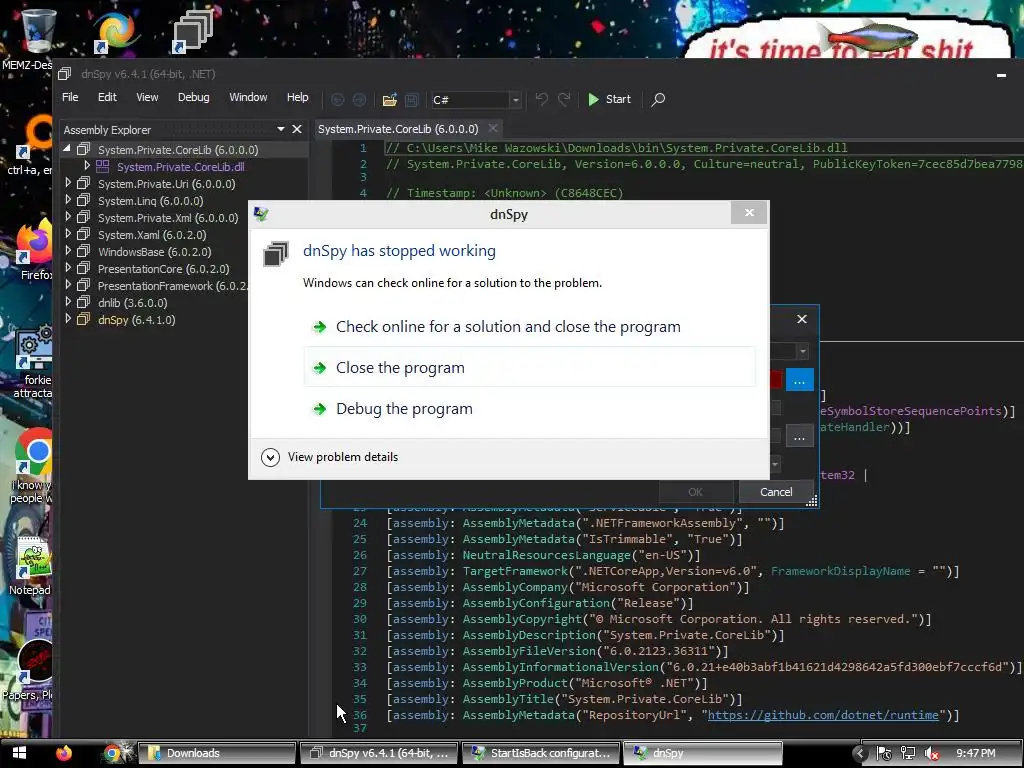Expand the System.Private.Xml (6.0.0.0) node
The height and width of the screenshot is (768, 1024).
68,217
